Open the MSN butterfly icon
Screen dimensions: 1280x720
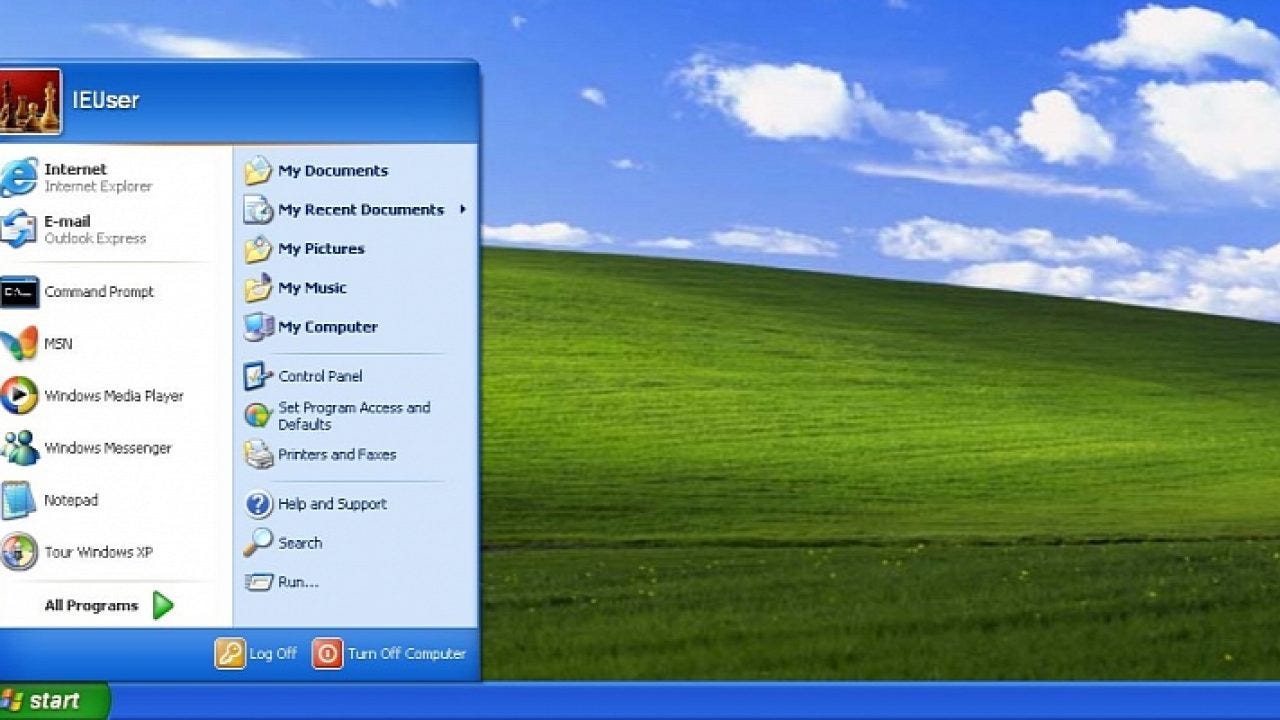coord(18,344)
